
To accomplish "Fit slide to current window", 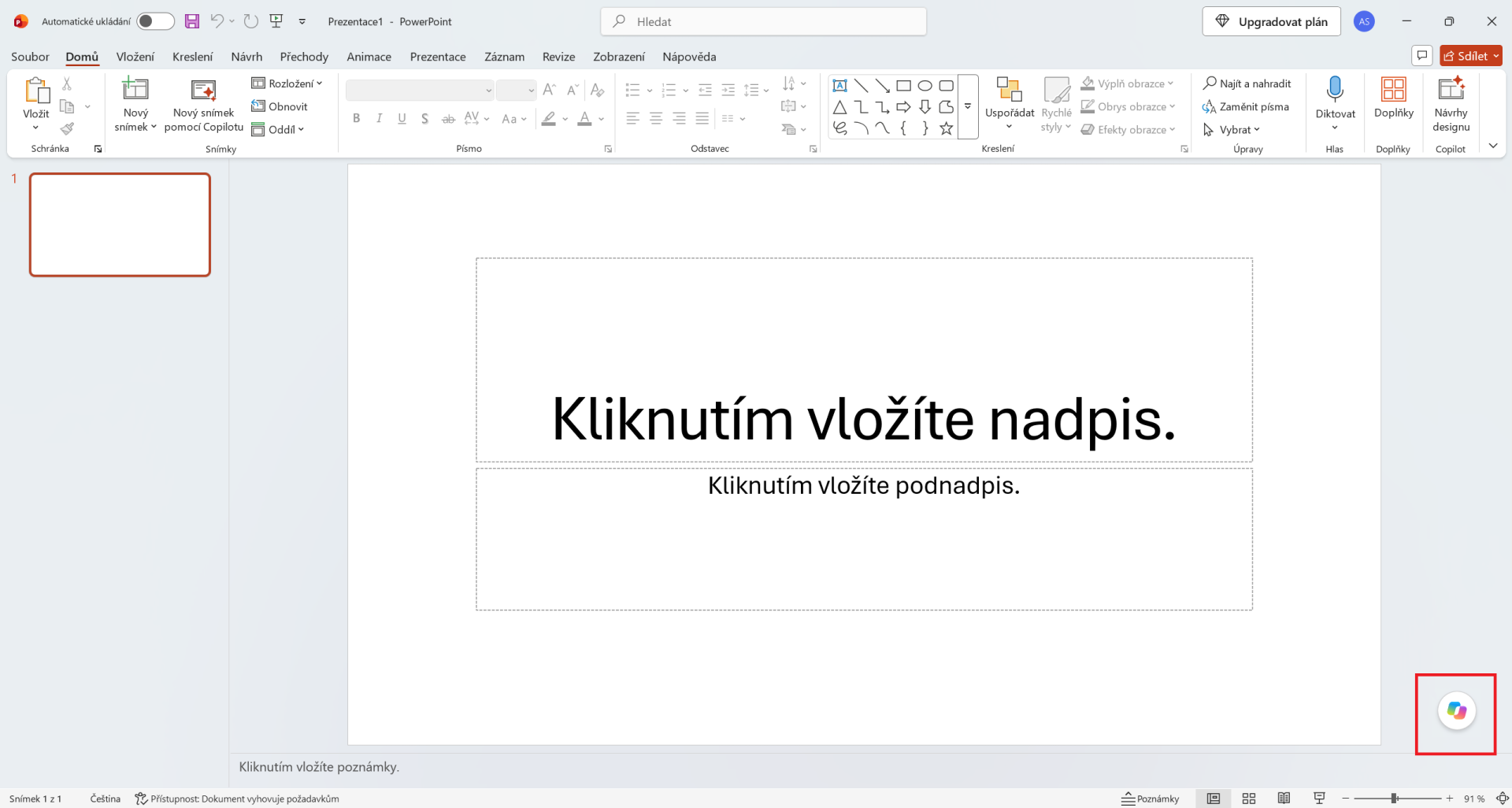I will 1502,799.
